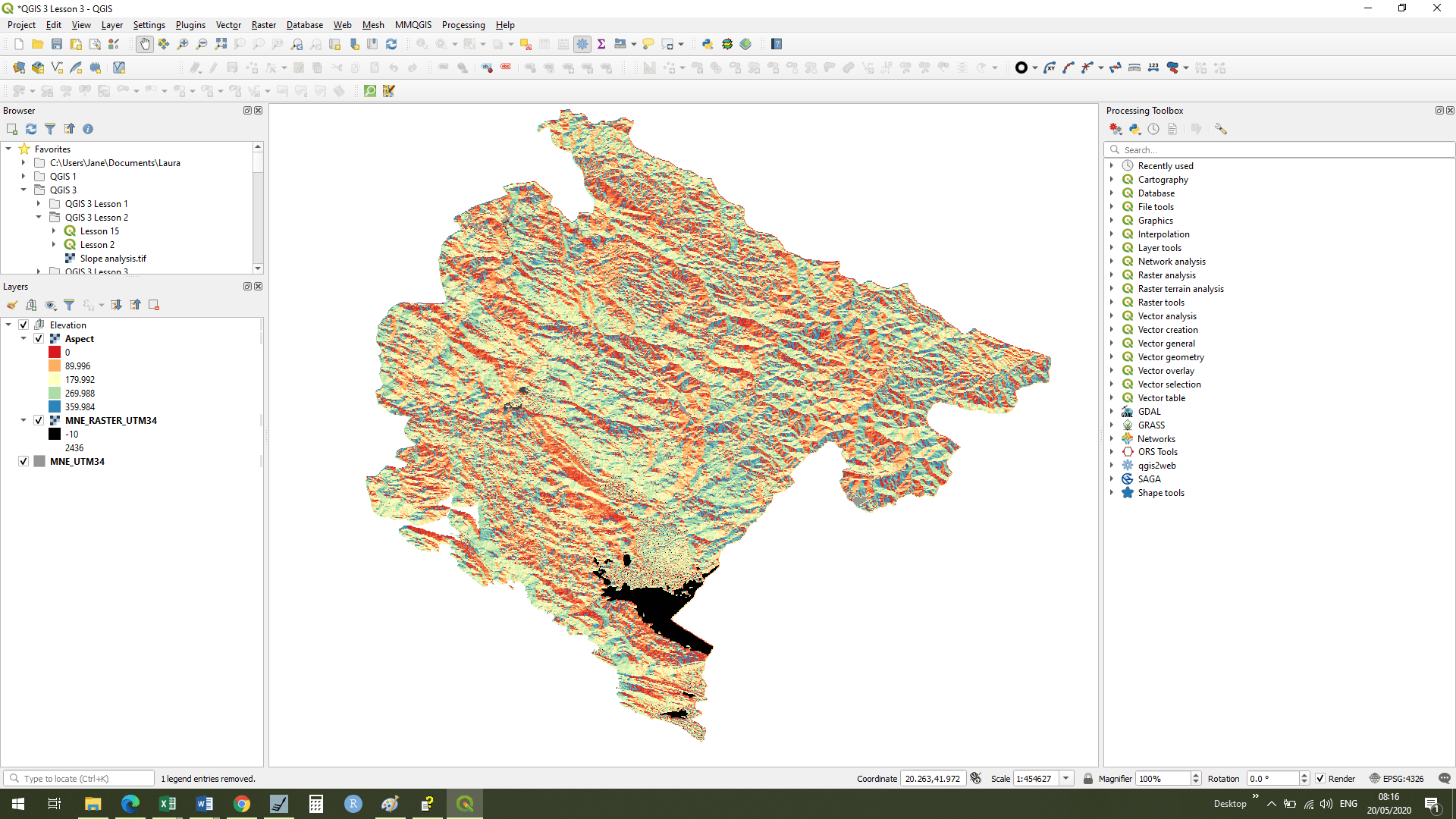Open the Processing Toolbox options icon
Screen dimensions: 1456x819
point(1221,129)
